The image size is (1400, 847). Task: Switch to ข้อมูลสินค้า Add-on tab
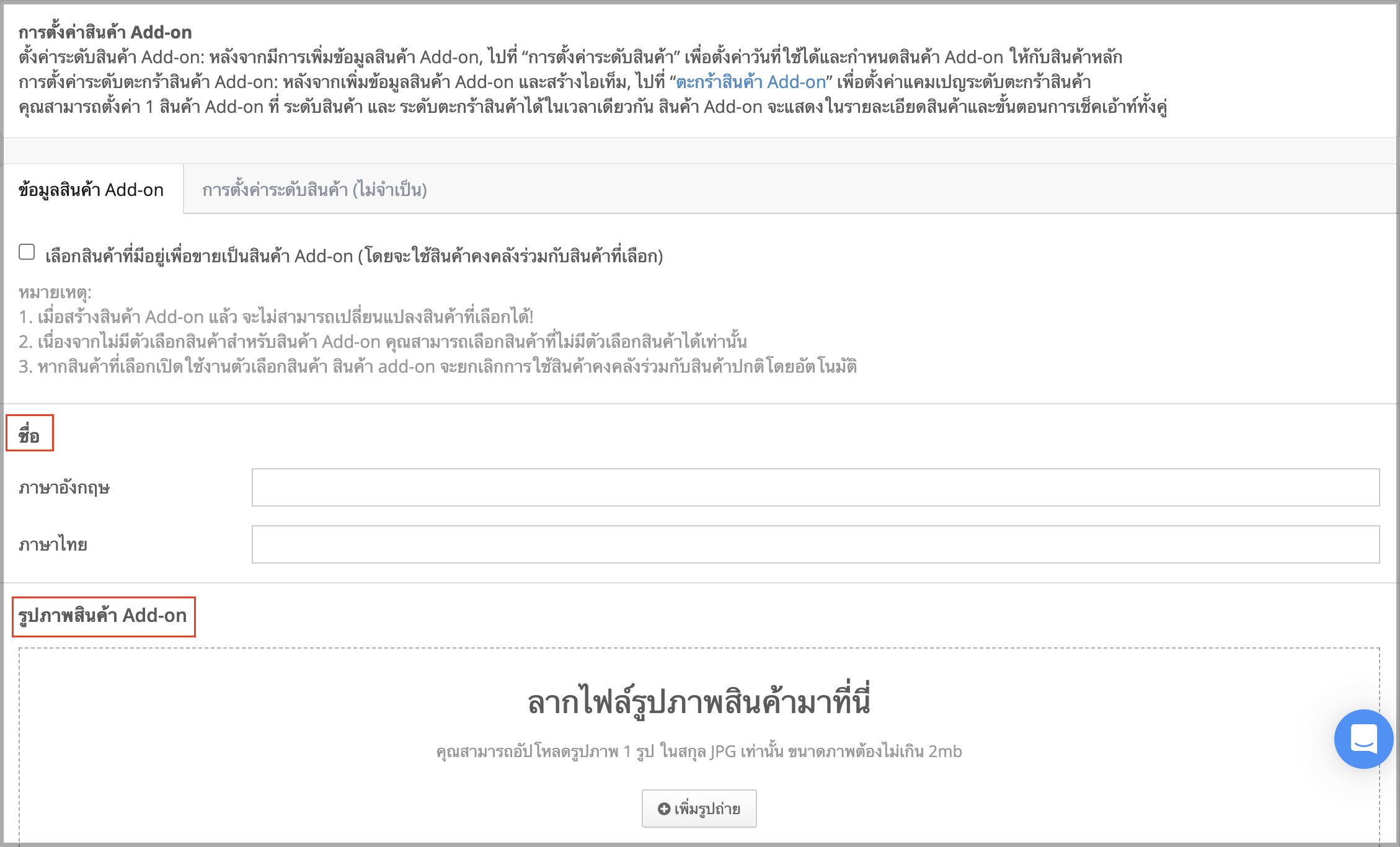pyautogui.click(x=91, y=190)
